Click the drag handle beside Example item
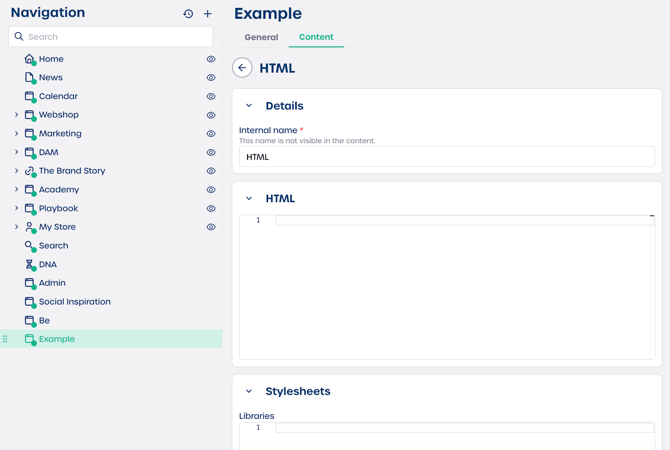Image resolution: width=670 pixels, height=450 pixels. [x=6, y=339]
